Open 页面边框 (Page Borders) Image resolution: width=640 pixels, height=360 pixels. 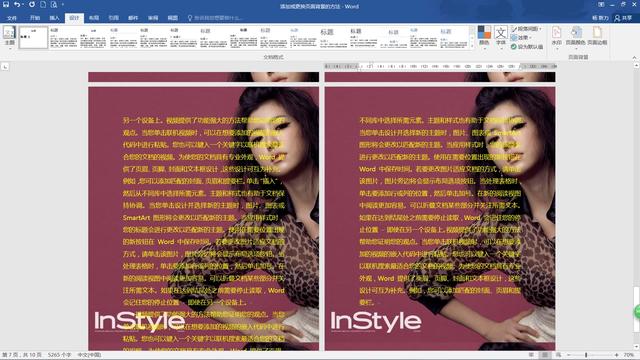597,36
